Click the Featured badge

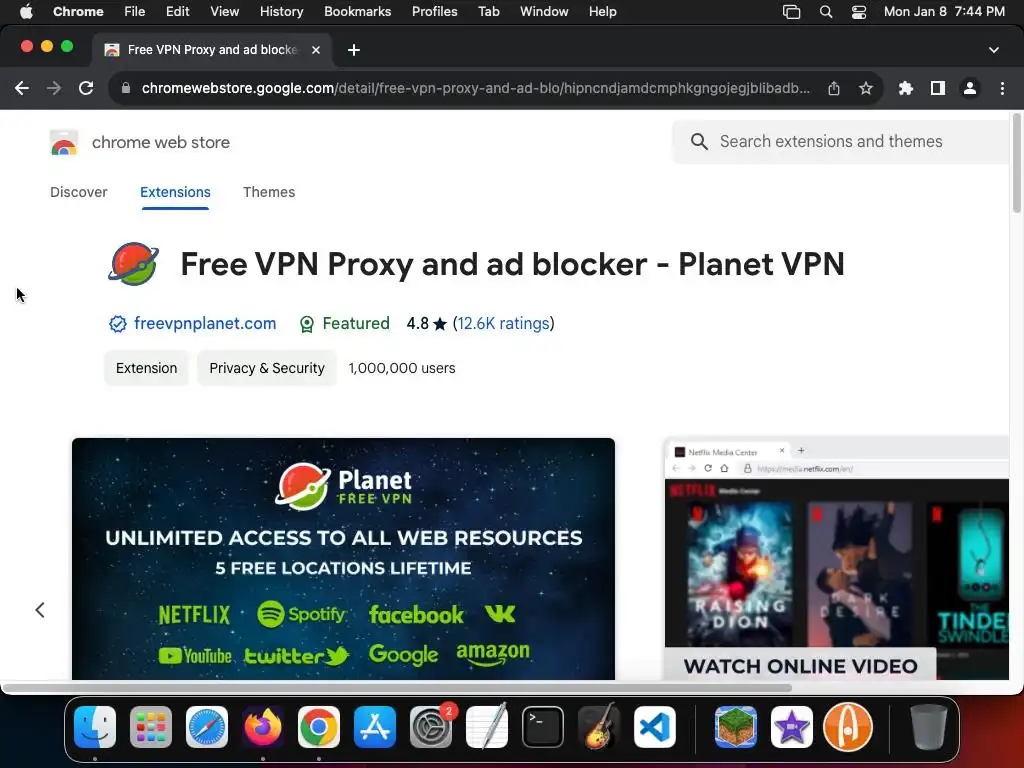click(345, 323)
